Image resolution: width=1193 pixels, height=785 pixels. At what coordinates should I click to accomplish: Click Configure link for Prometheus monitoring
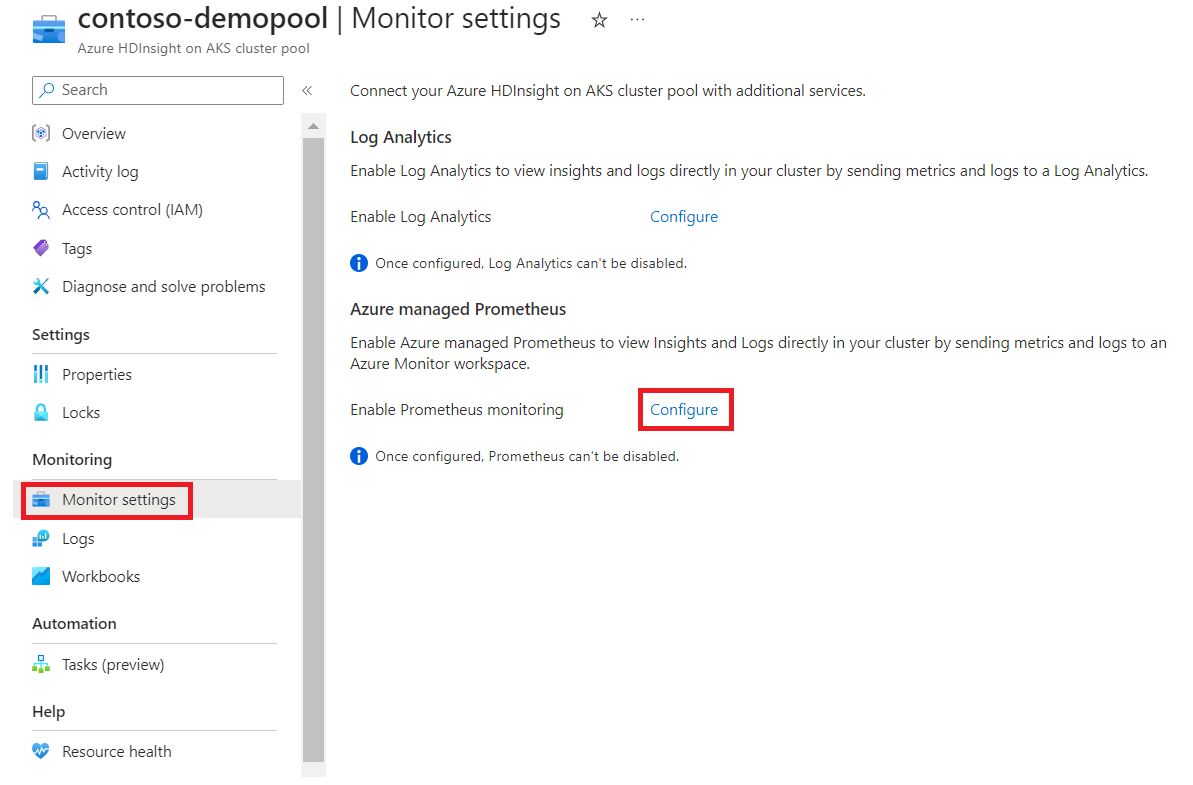[x=684, y=410]
